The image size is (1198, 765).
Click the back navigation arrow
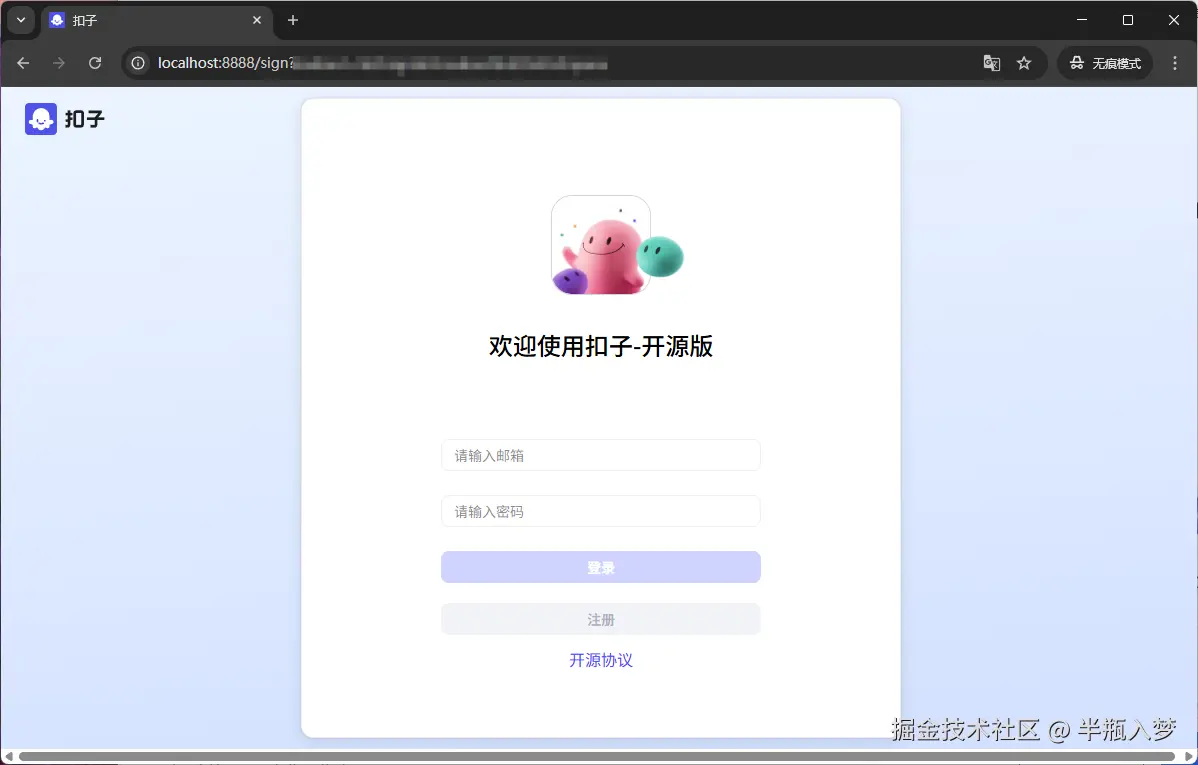click(x=23, y=62)
